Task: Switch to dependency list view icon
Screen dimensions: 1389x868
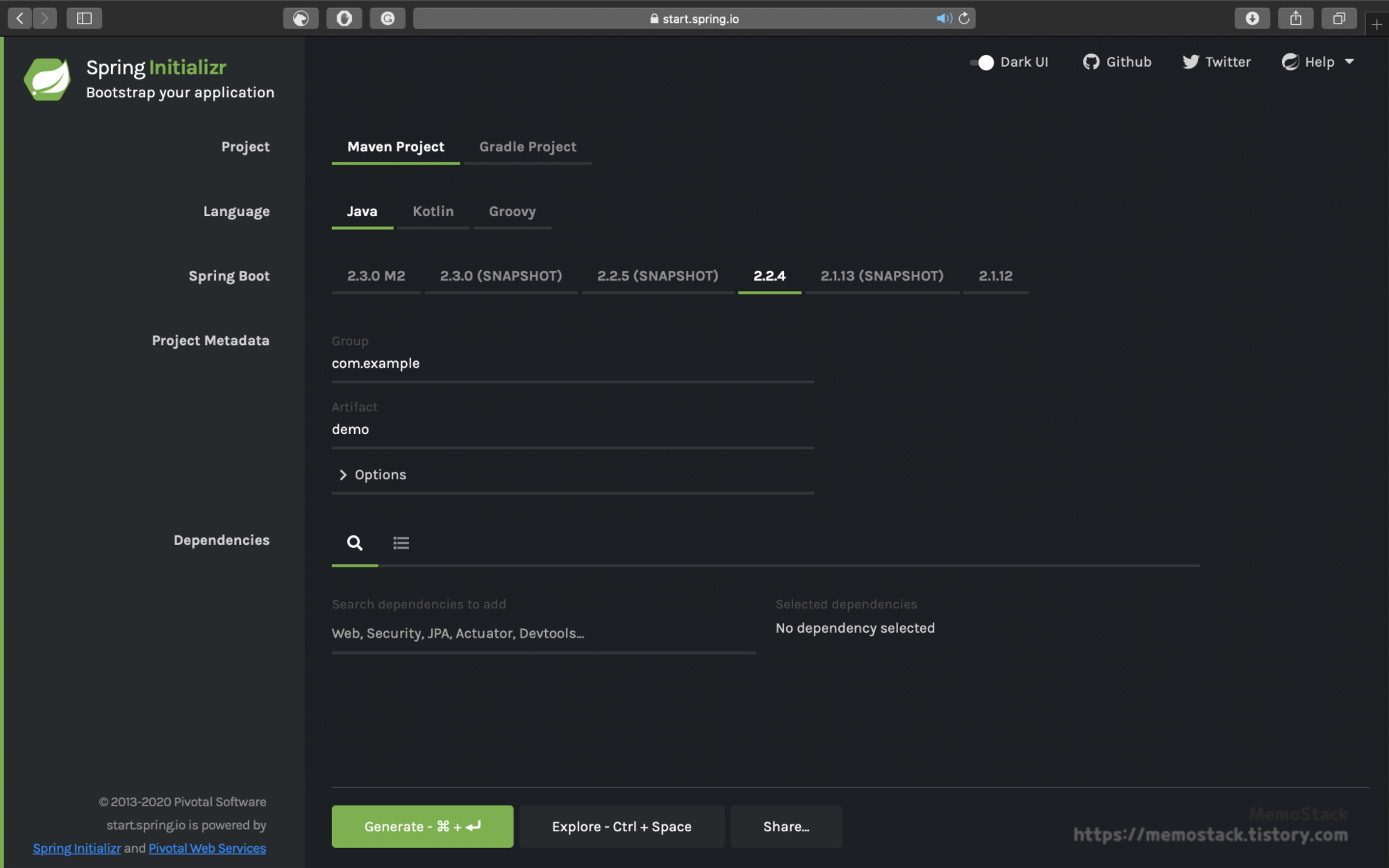Action: [x=401, y=543]
